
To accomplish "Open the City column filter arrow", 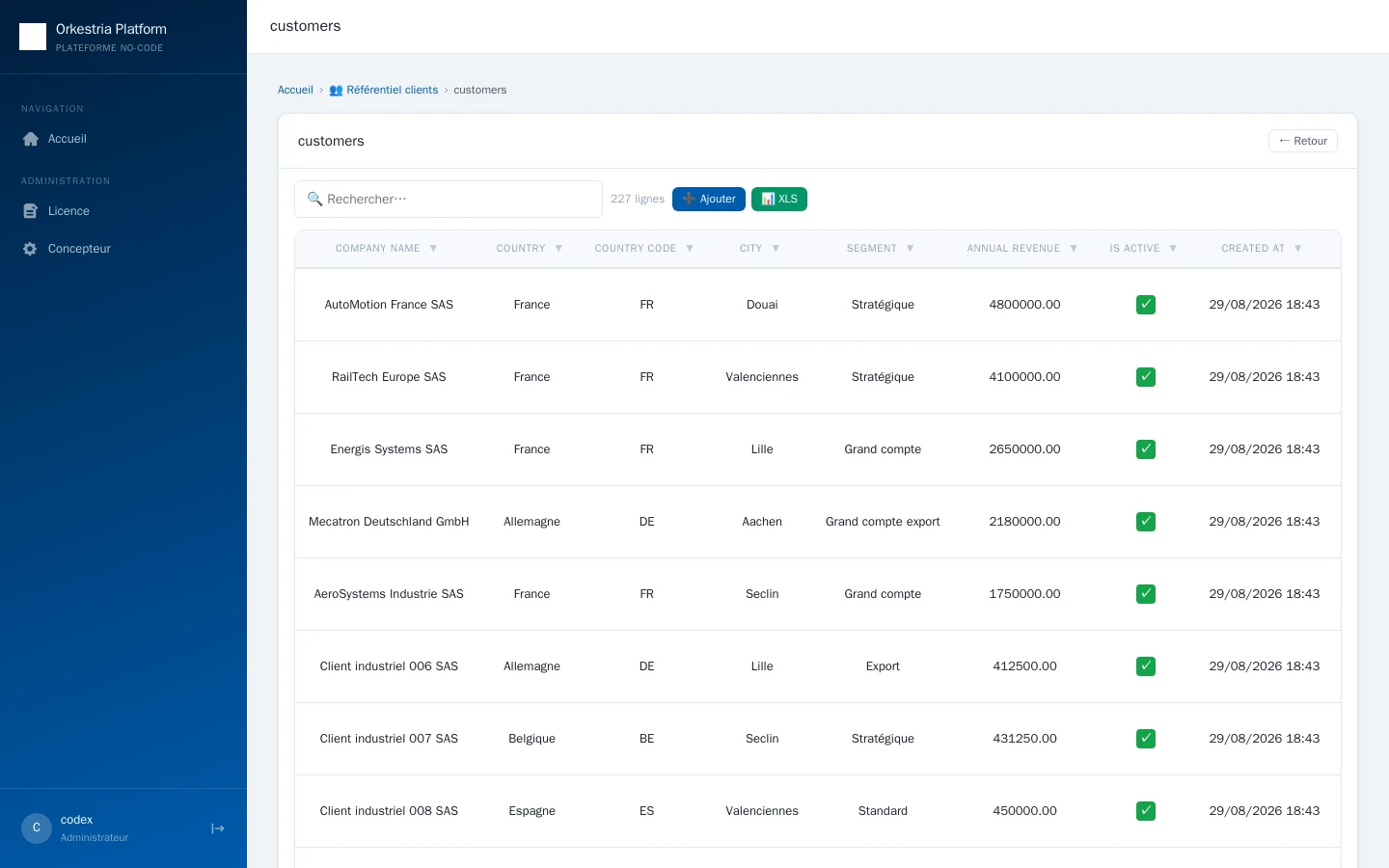I will (776, 249).
